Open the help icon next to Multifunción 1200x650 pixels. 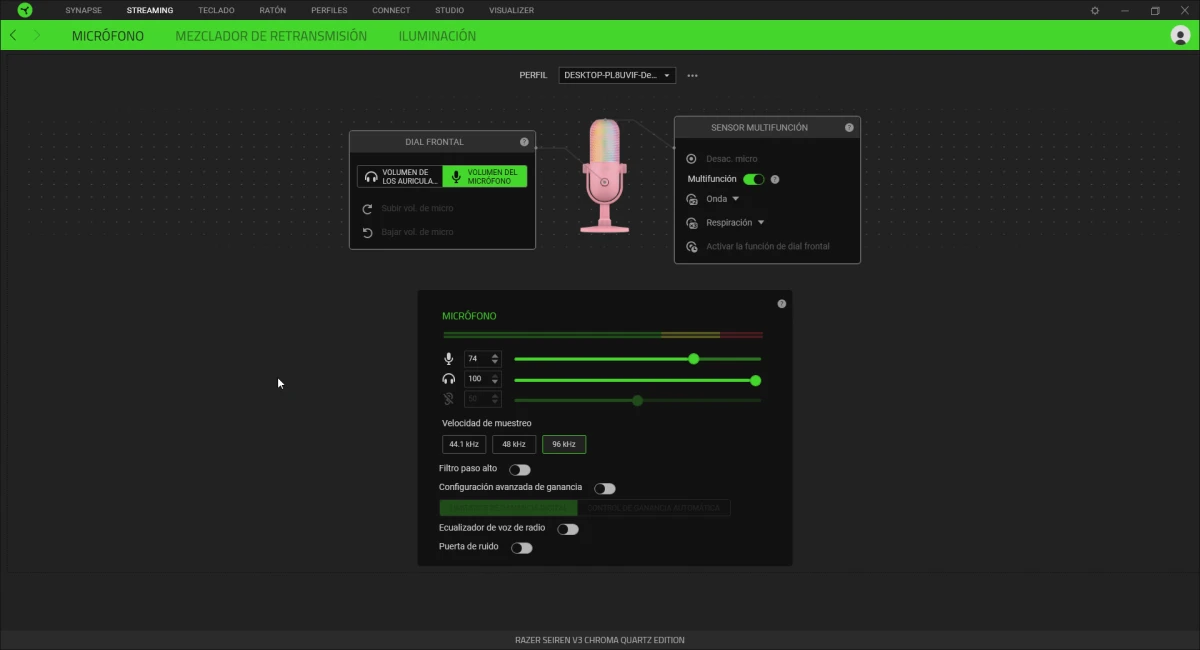click(775, 179)
